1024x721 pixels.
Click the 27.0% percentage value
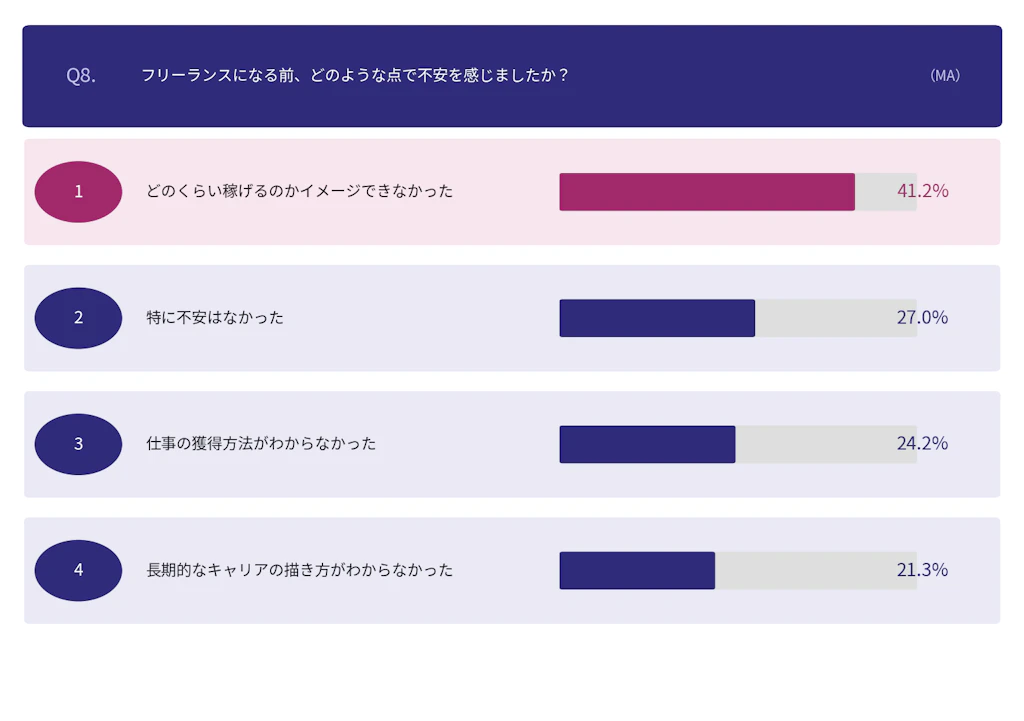click(x=922, y=318)
